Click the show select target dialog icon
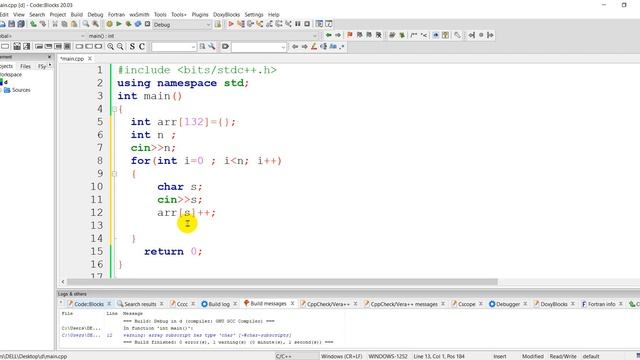The image size is (640, 360). (218, 24)
